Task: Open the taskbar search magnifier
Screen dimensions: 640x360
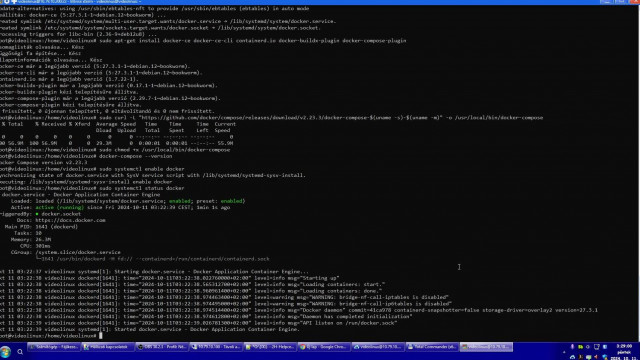Action: point(20,351)
